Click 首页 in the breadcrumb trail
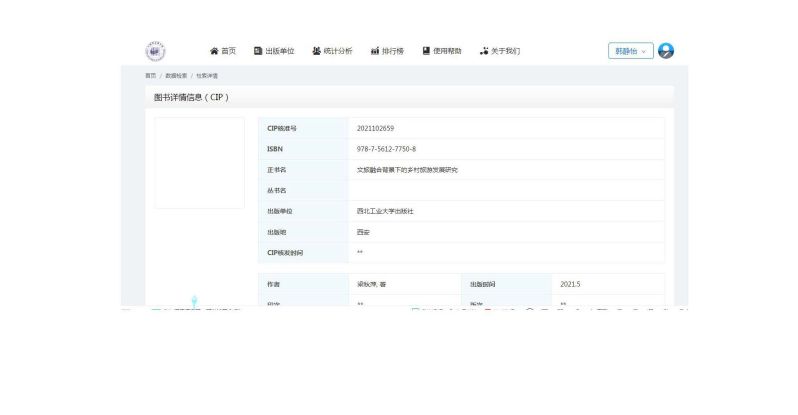 (x=150, y=75)
